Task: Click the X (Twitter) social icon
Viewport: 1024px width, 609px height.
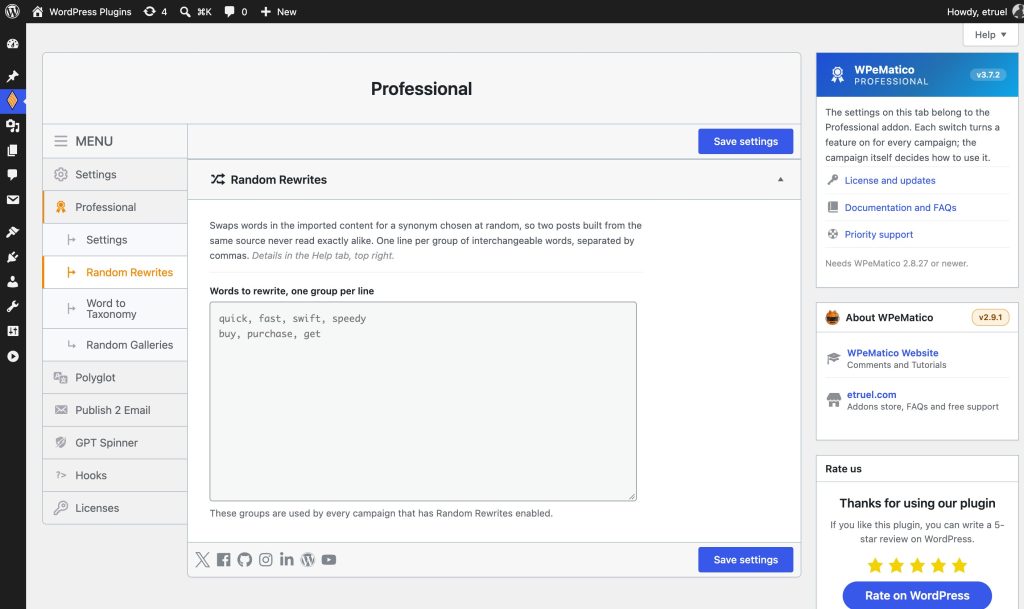Action: (x=202, y=559)
